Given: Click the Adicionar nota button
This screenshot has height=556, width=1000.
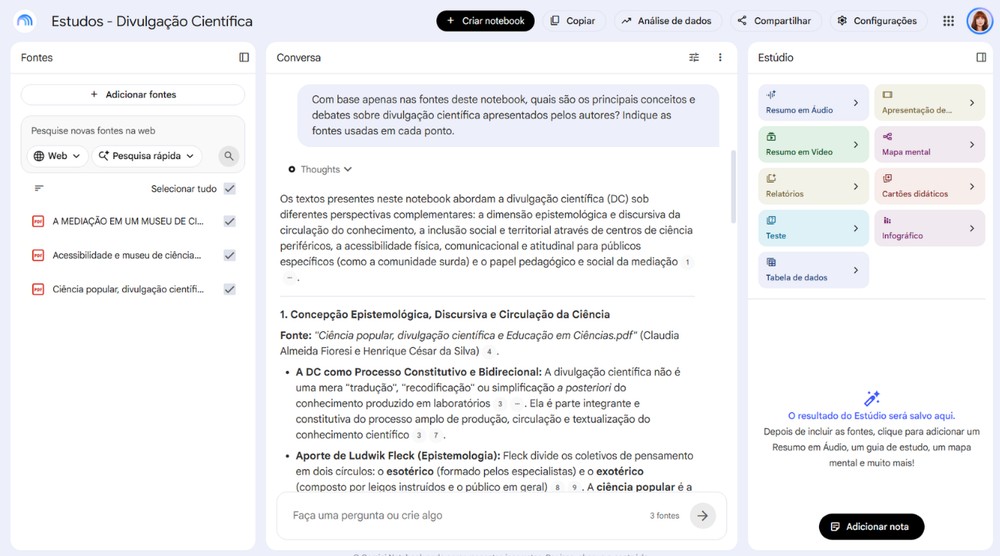Looking at the screenshot, I should pos(871,527).
